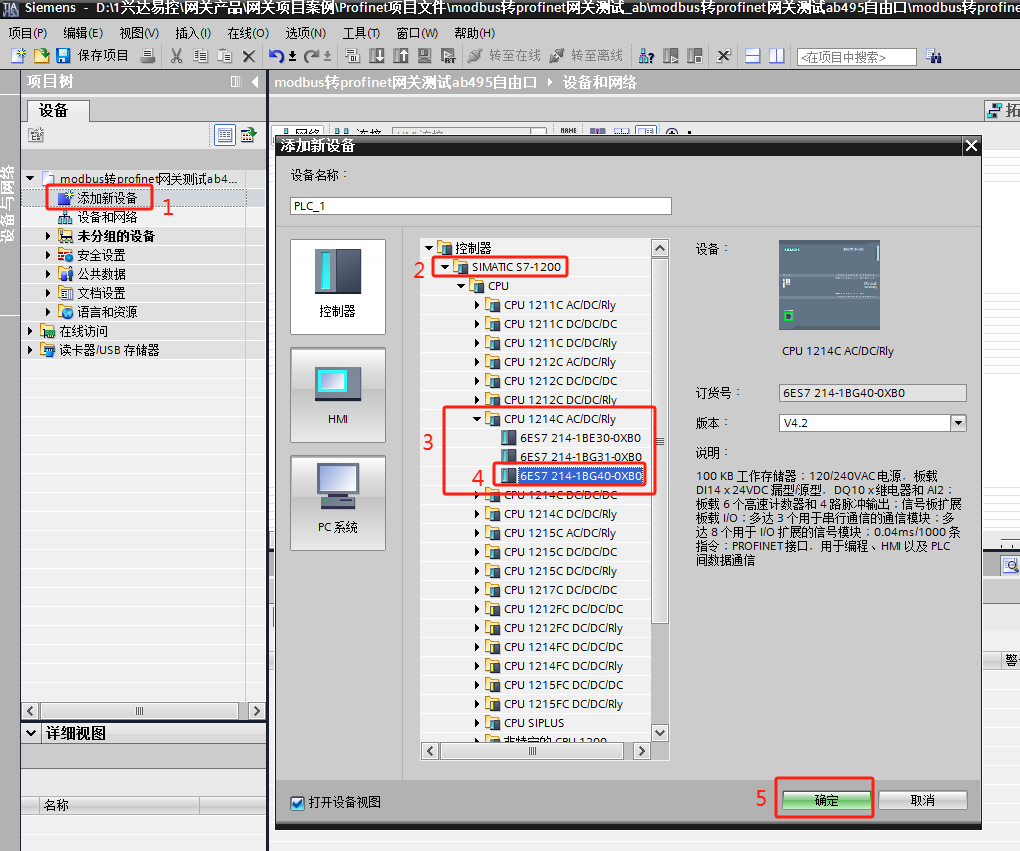Image resolution: width=1020 pixels, height=851 pixels.
Task: Click the vertical split editor icon
Action: click(777, 56)
